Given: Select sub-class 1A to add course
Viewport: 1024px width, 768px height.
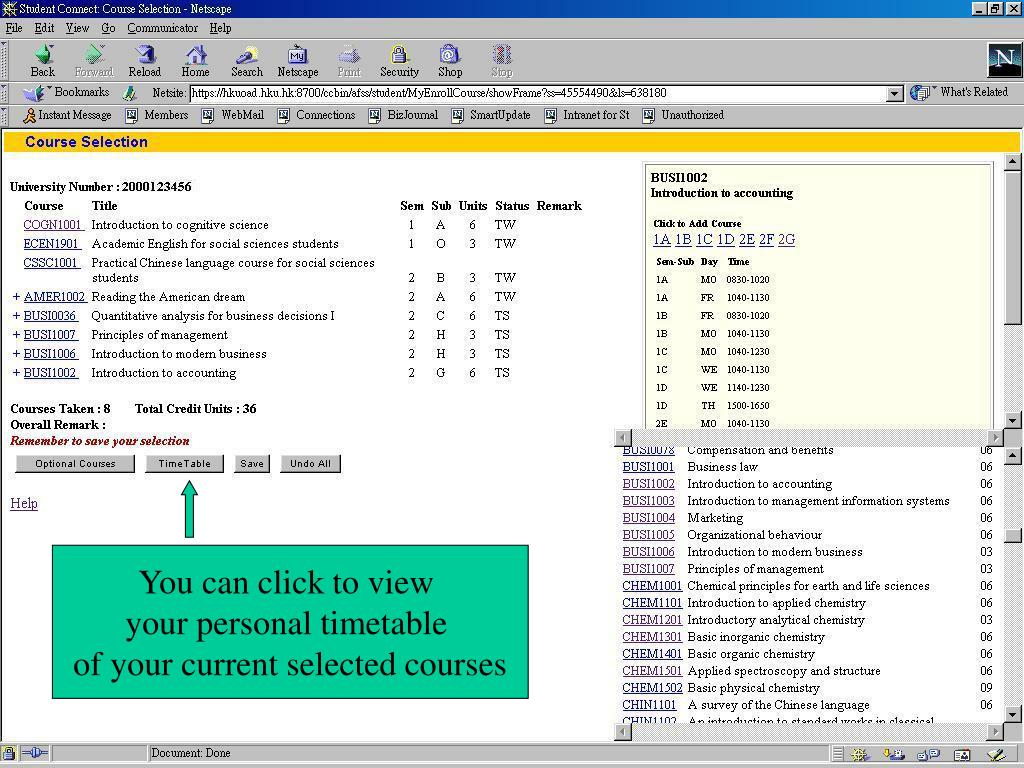Looking at the screenshot, I should pyautogui.click(x=662, y=240).
